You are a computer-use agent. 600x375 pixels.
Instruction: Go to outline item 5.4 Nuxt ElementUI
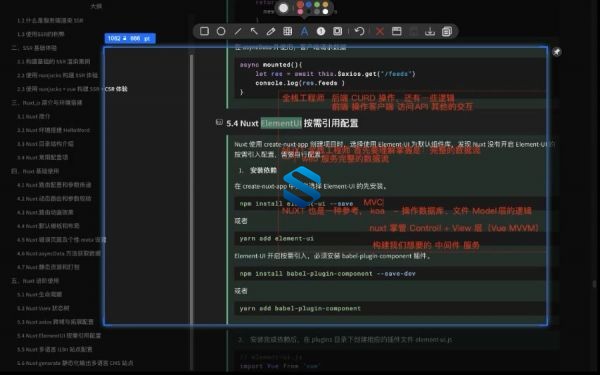(59, 336)
